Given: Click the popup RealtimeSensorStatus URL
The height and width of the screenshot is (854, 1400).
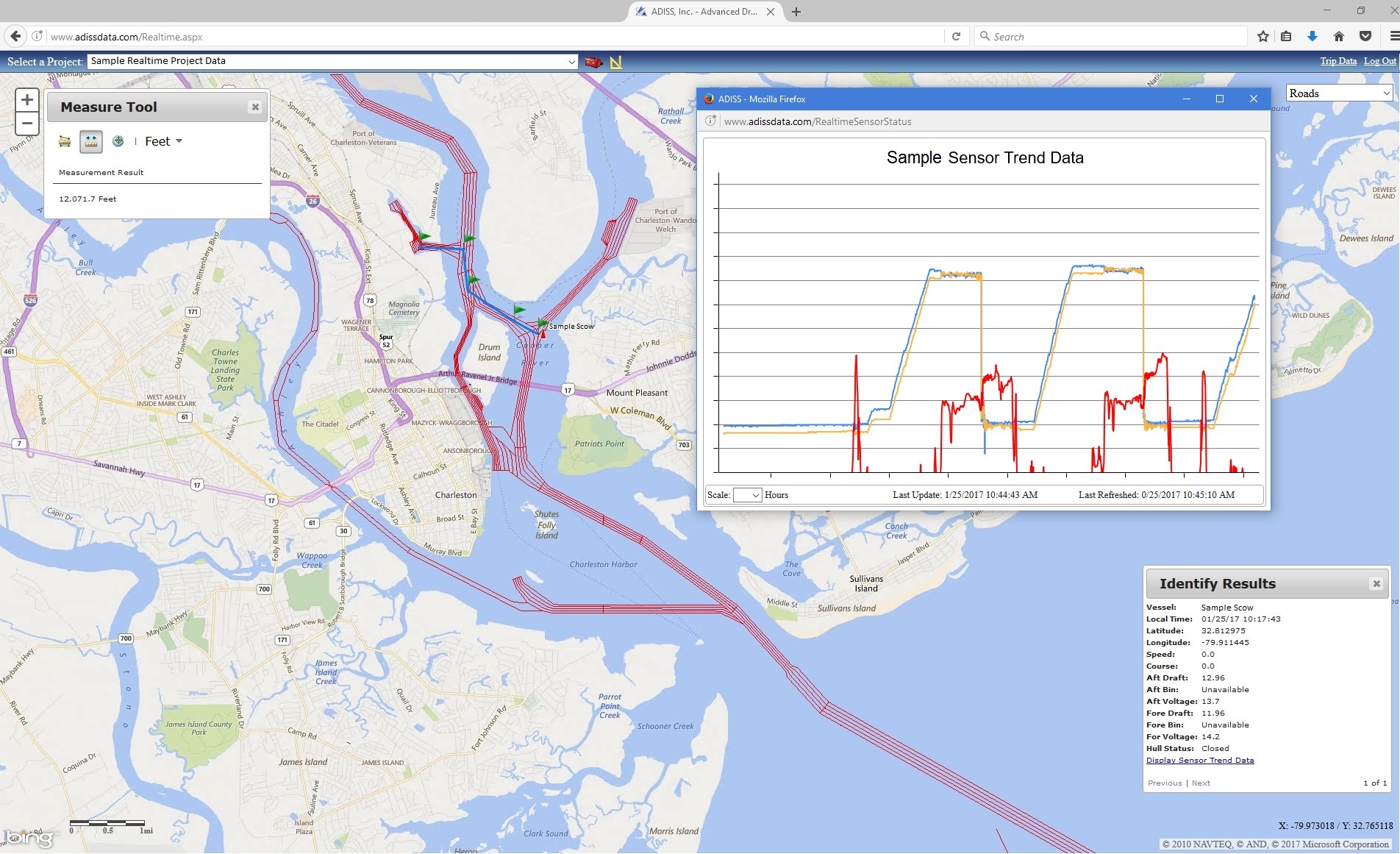Looking at the screenshot, I should [818, 121].
